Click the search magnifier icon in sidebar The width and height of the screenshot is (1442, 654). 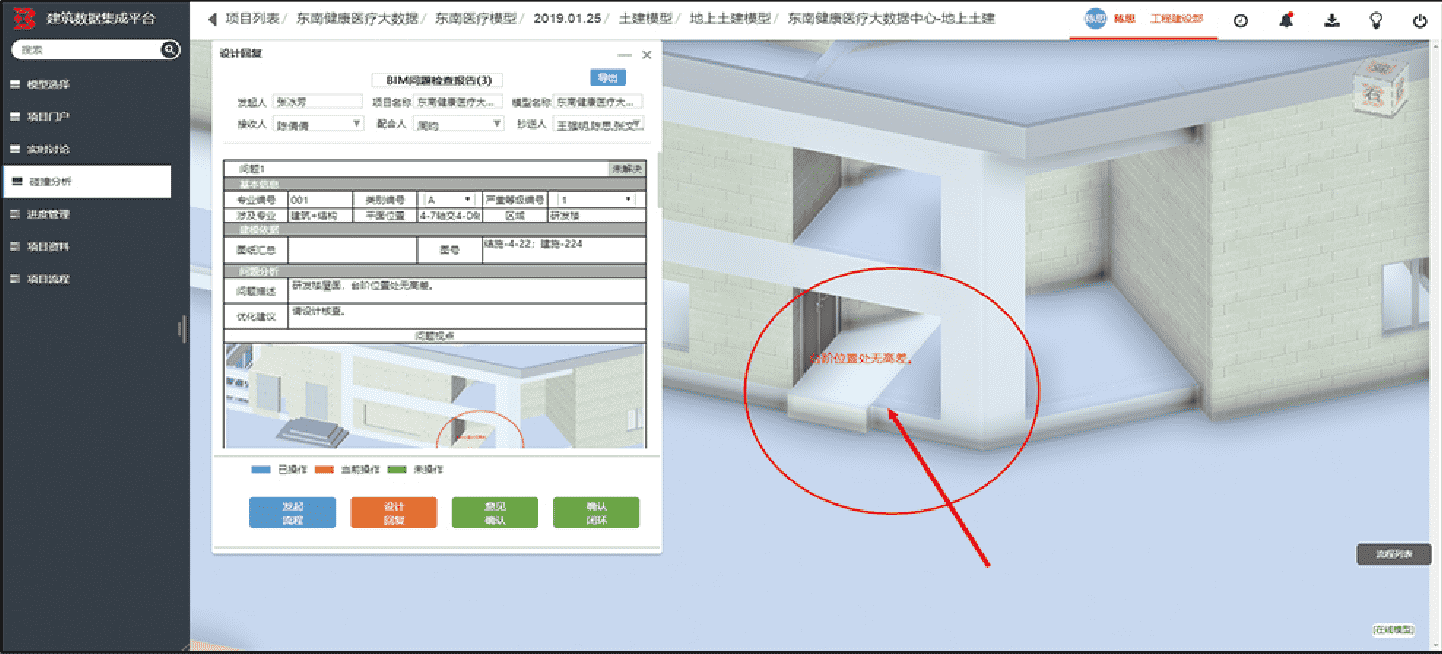point(169,50)
